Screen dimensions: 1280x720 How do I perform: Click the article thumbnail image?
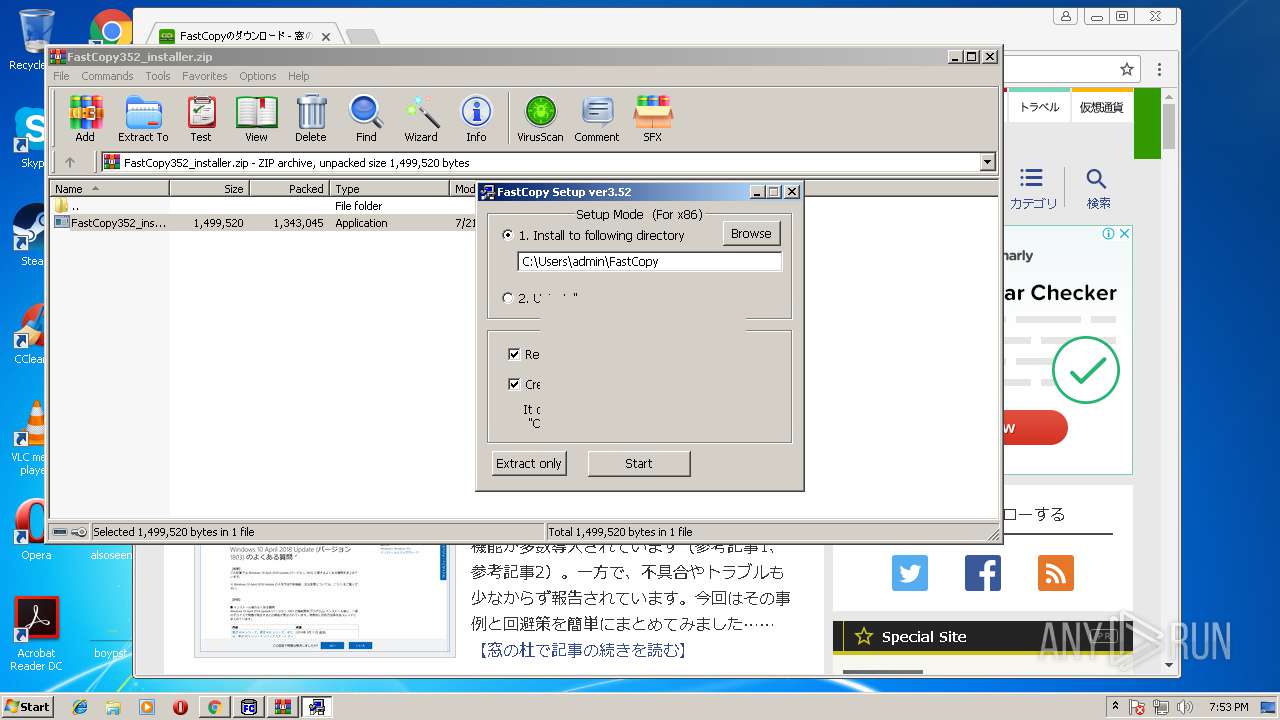325,600
